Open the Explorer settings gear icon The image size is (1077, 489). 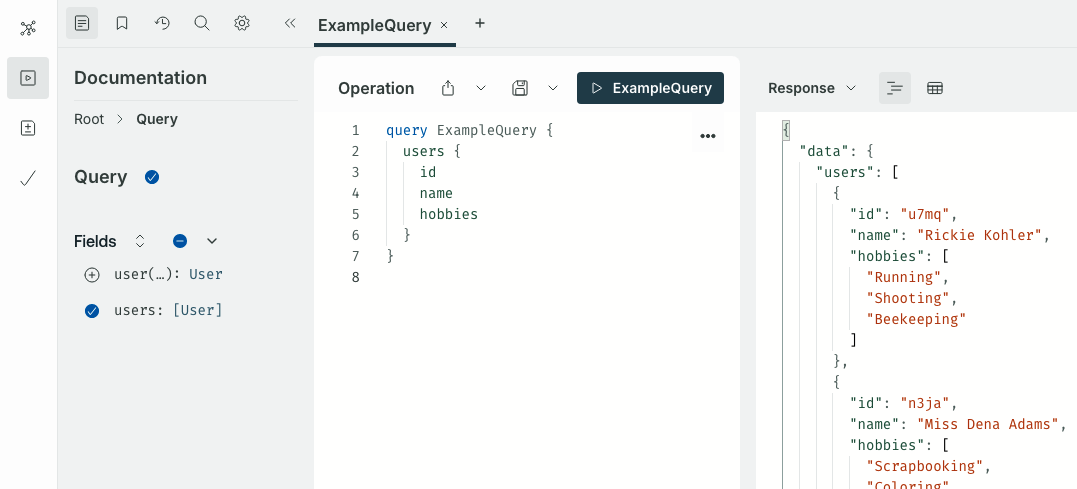tap(241, 23)
